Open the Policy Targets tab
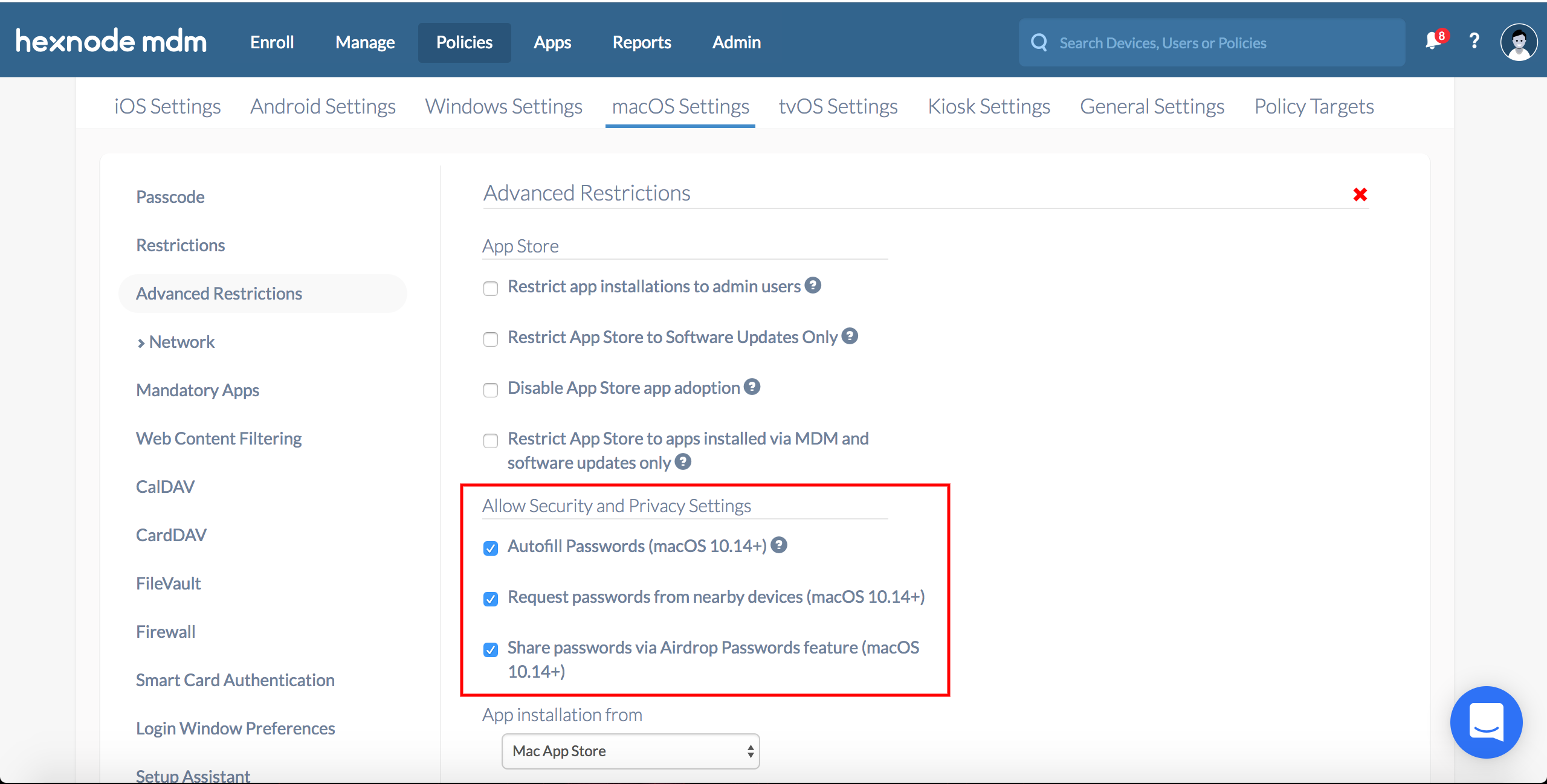Image resolution: width=1547 pixels, height=784 pixels. (1315, 104)
